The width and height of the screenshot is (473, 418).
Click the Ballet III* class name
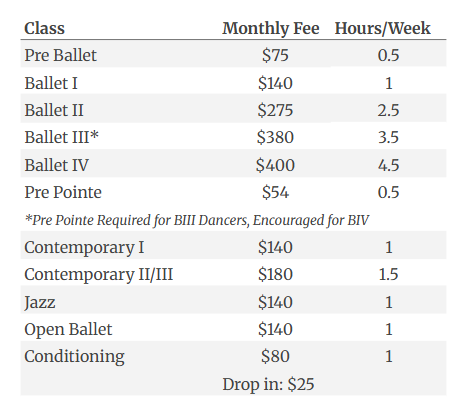coord(62,137)
